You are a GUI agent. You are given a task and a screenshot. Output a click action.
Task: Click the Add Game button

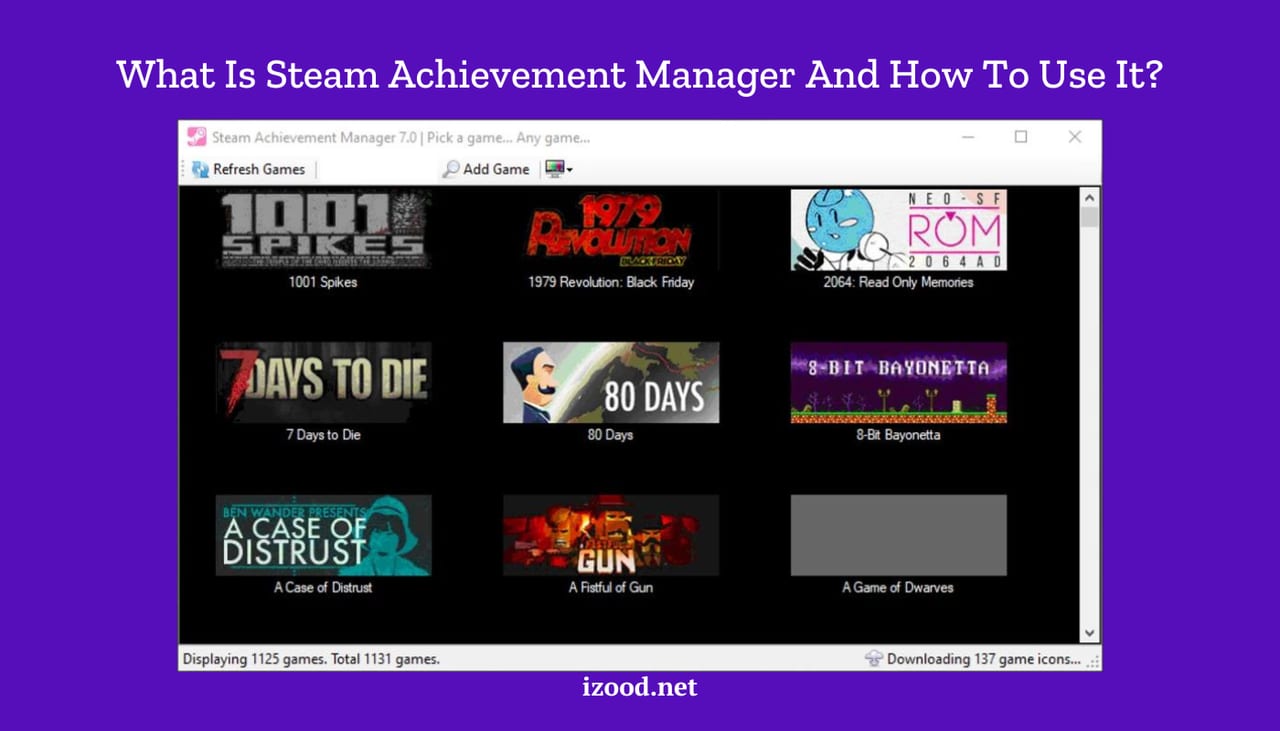click(x=486, y=169)
